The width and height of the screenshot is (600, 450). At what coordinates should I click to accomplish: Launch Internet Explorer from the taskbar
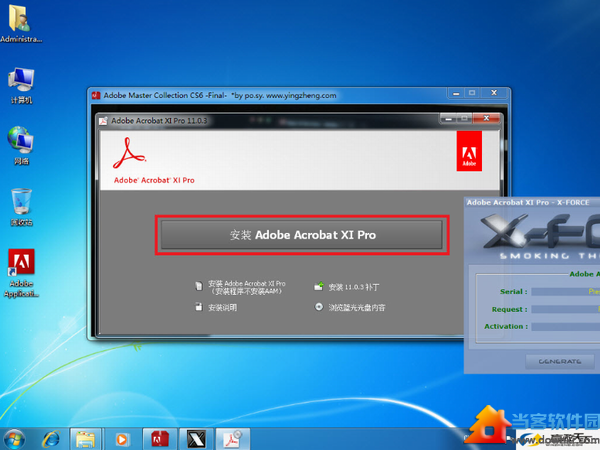pos(51,439)
